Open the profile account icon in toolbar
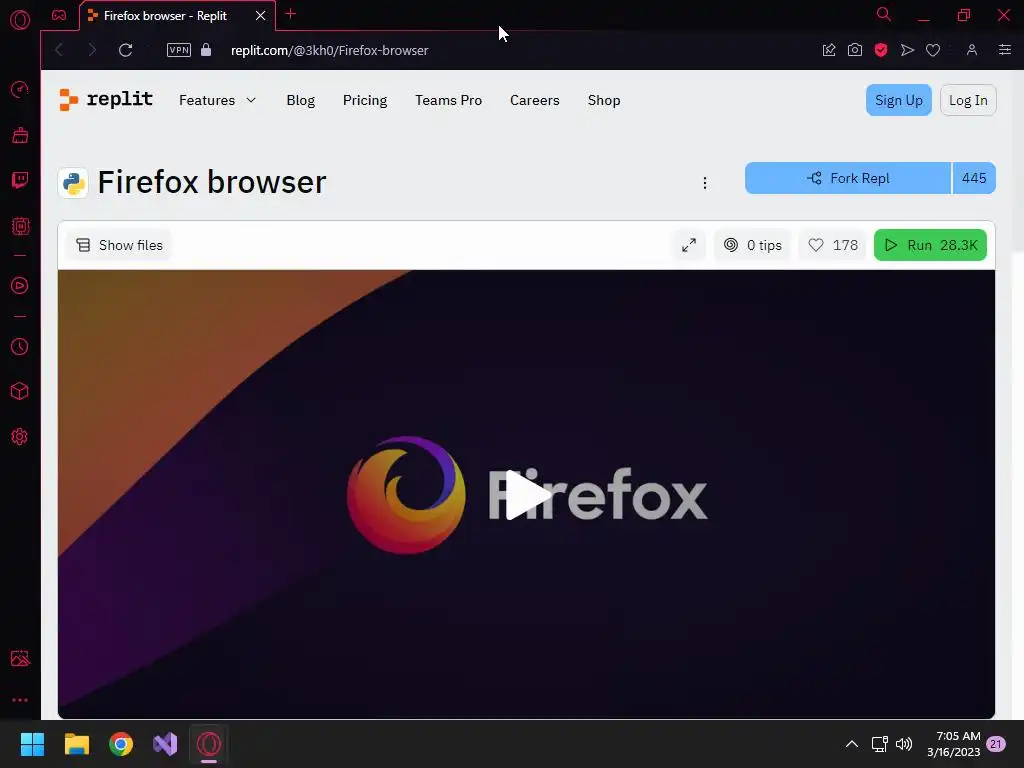Screen dimensions: 1024x768 pos(972,50)
